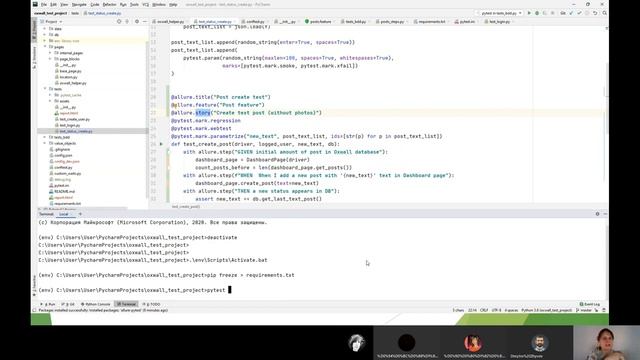Screen dimensions: 640x360
Task: Expand the internal_pages folder
Action: 51,53
